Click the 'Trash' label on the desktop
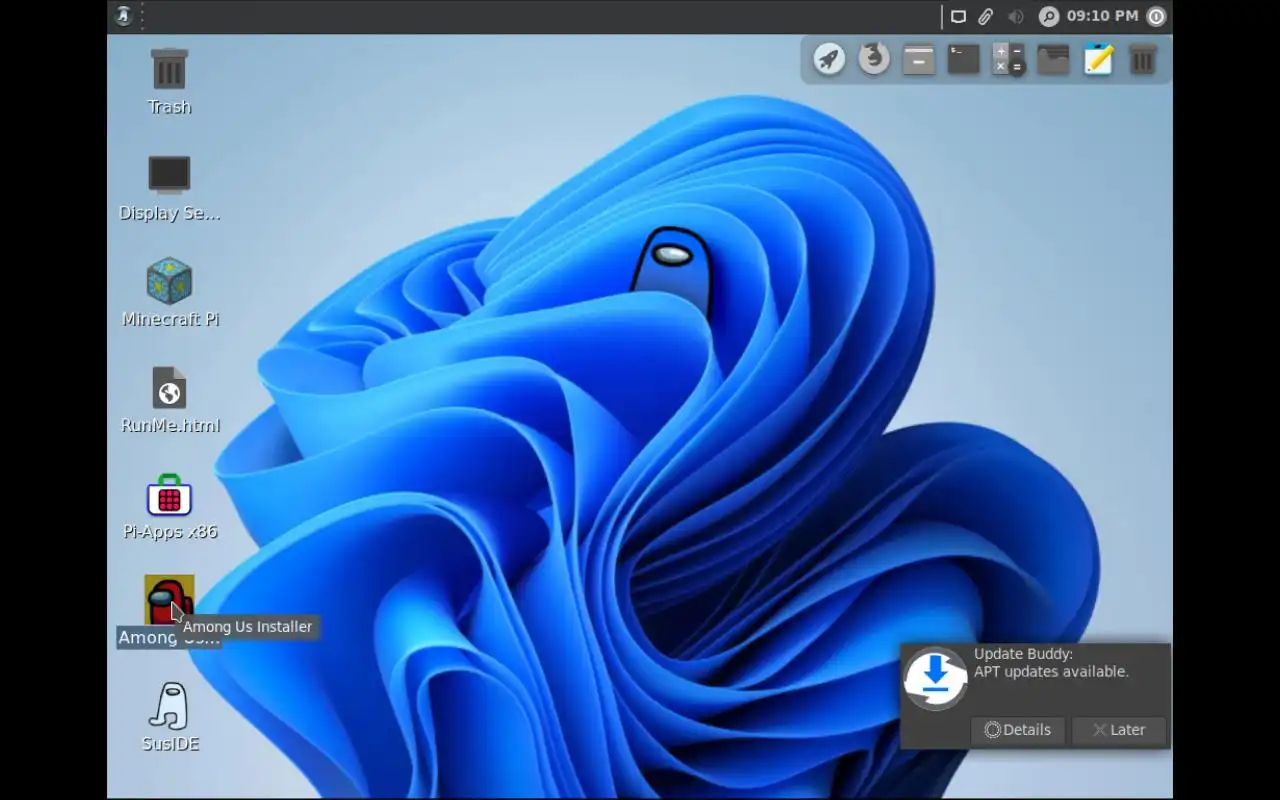The height and width of the screenshot is (800, 1280). pyautogui.click(x=169, y=107)
